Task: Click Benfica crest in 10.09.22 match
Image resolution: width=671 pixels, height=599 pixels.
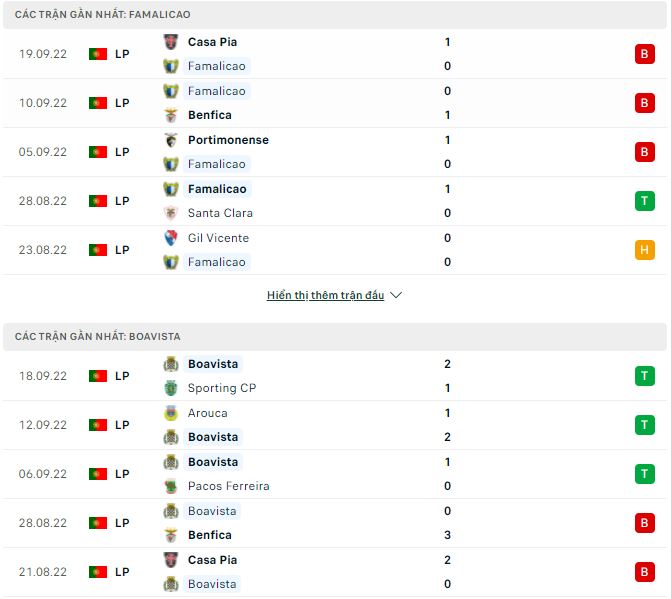Action: click(171, 115)
